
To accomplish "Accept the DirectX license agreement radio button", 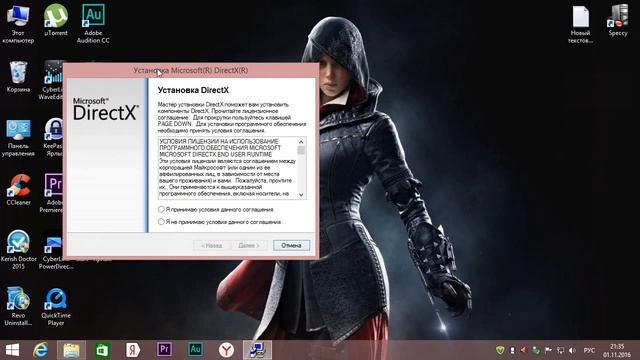I will [161, 209].
